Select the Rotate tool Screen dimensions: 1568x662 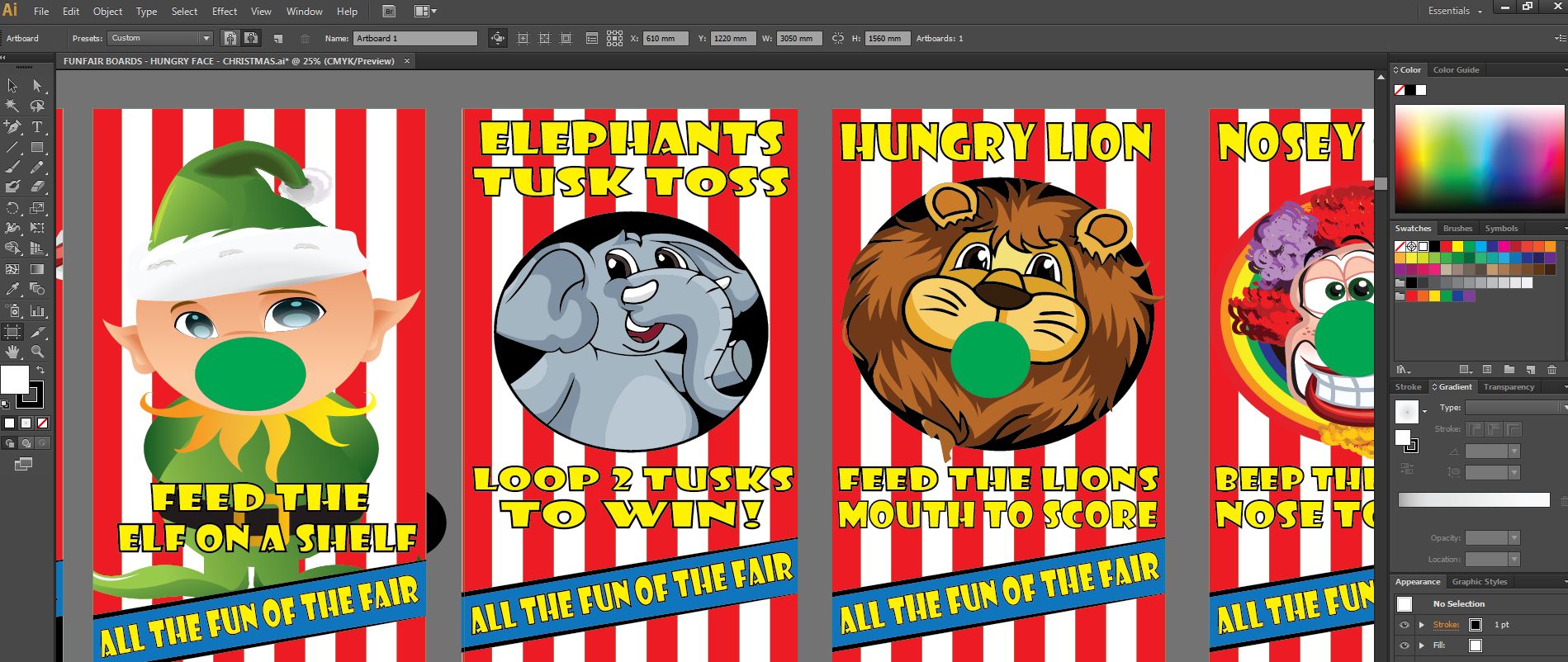coord(12,208)
